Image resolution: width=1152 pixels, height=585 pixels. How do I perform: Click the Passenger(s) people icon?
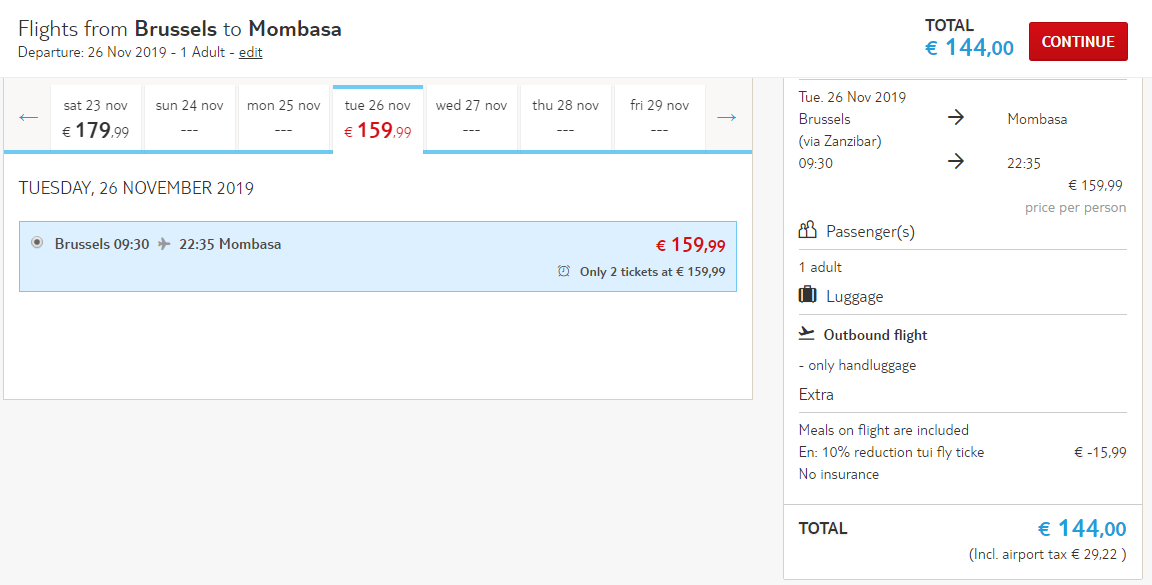807,231
